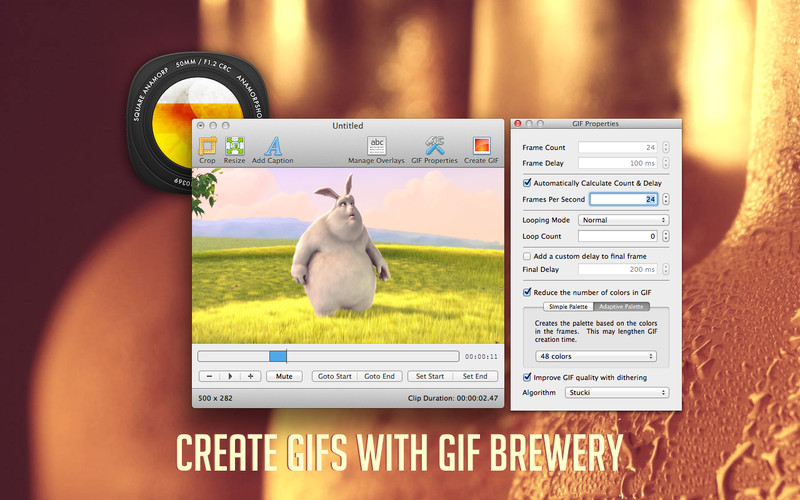This screenshot has width=800, height=500.
Task: Click the Untitled window title
Action: [348, 126]
